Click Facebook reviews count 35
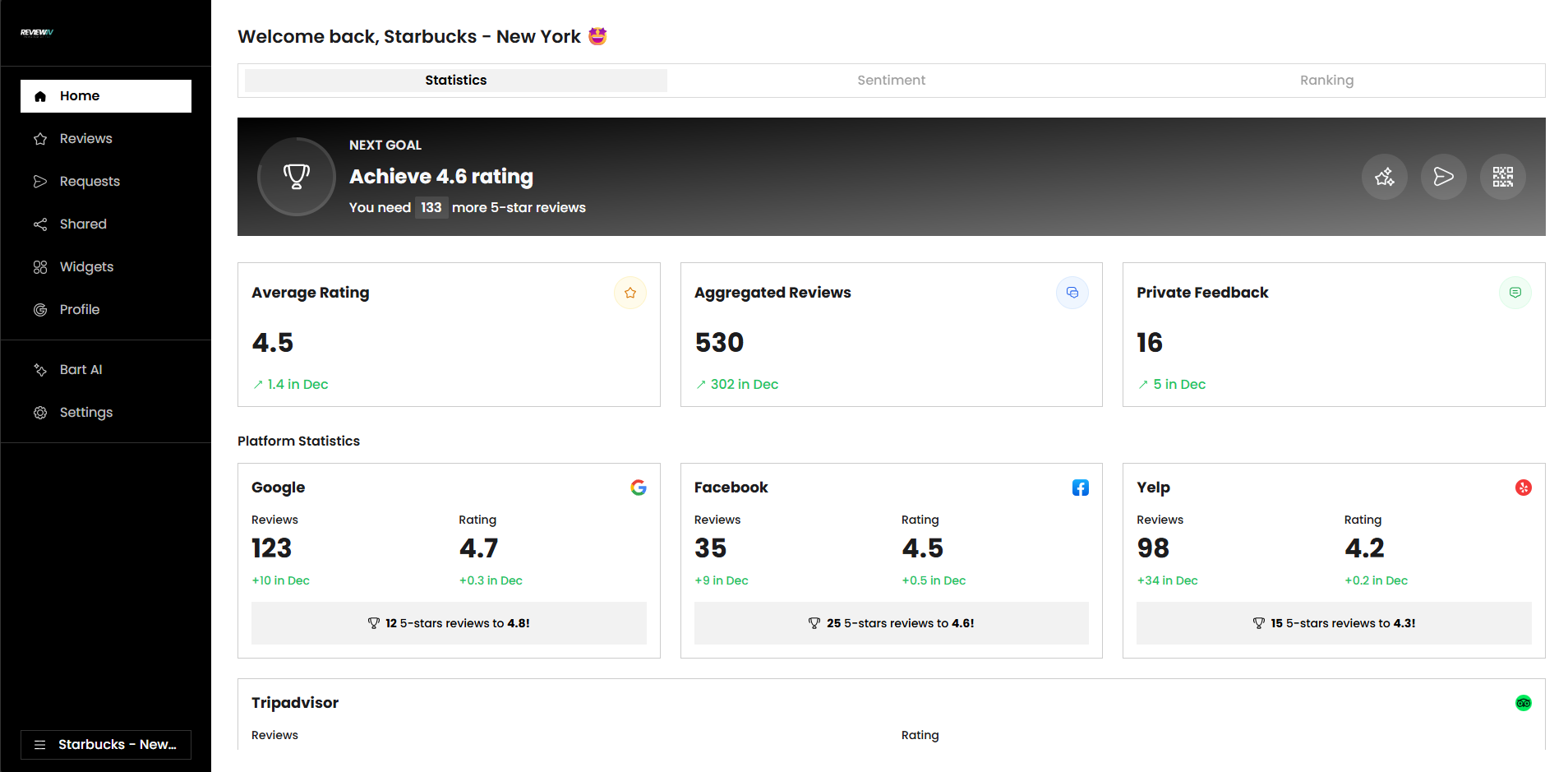This screenshot has width=1568, height=772. click(711, 548)
